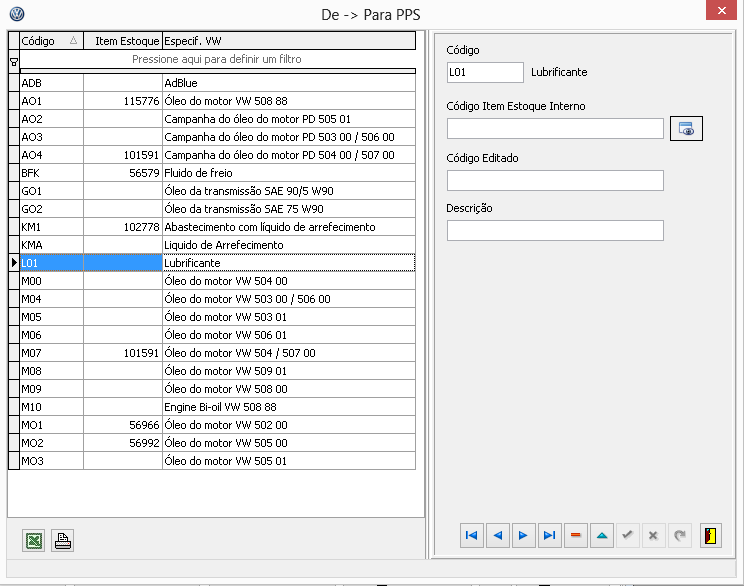Viewport: 744px width, 586px height.
Task: Open the stock item lookup button
Action: tap(686, 128)
